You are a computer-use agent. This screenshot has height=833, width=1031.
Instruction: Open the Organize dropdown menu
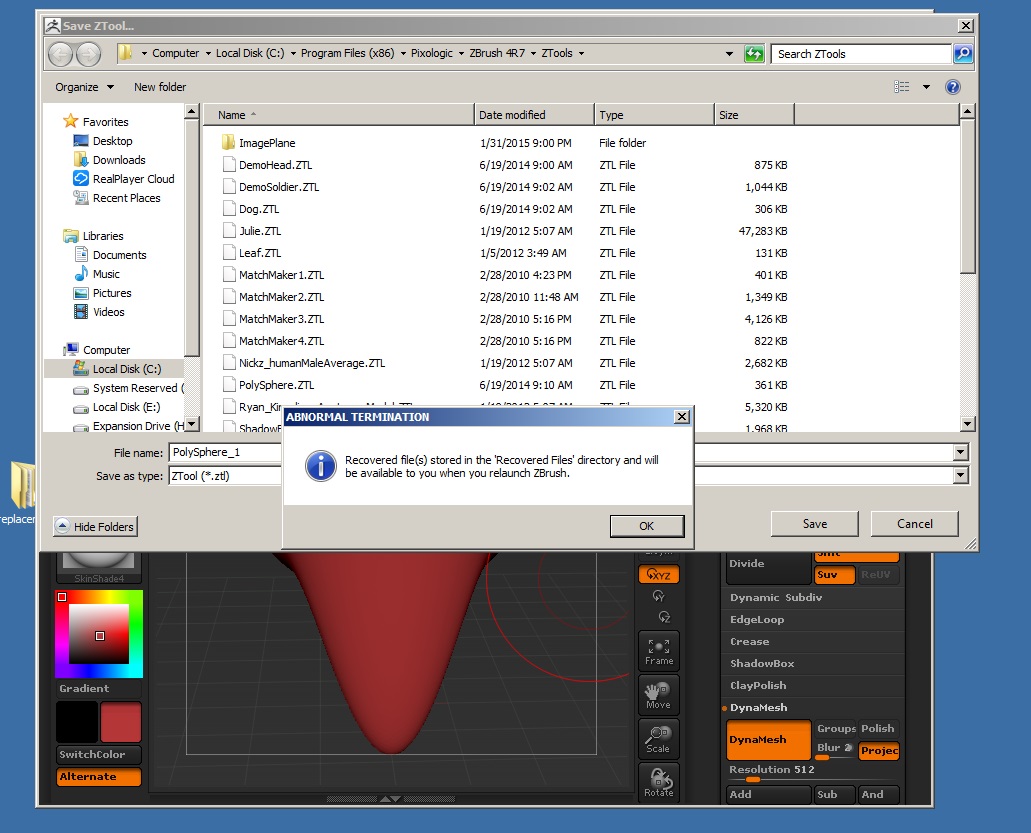click(84, 87)
